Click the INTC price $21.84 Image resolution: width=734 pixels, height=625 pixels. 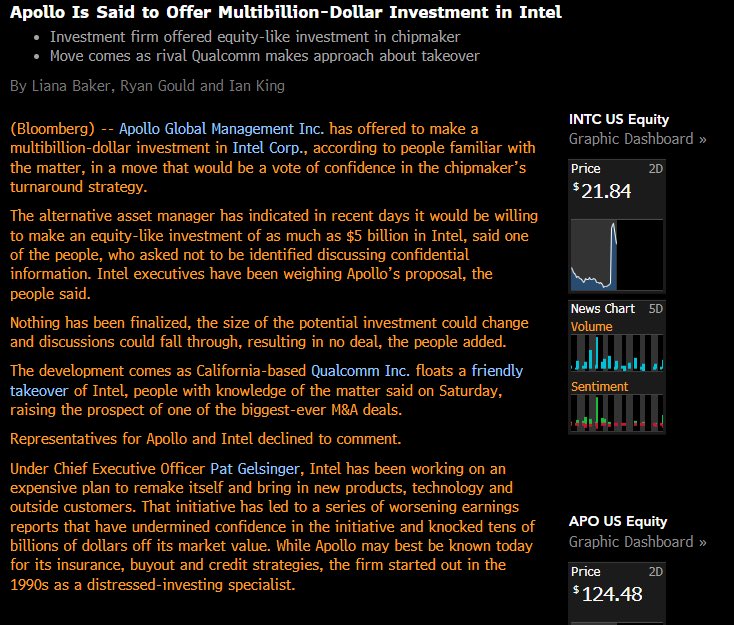[602, 191]
